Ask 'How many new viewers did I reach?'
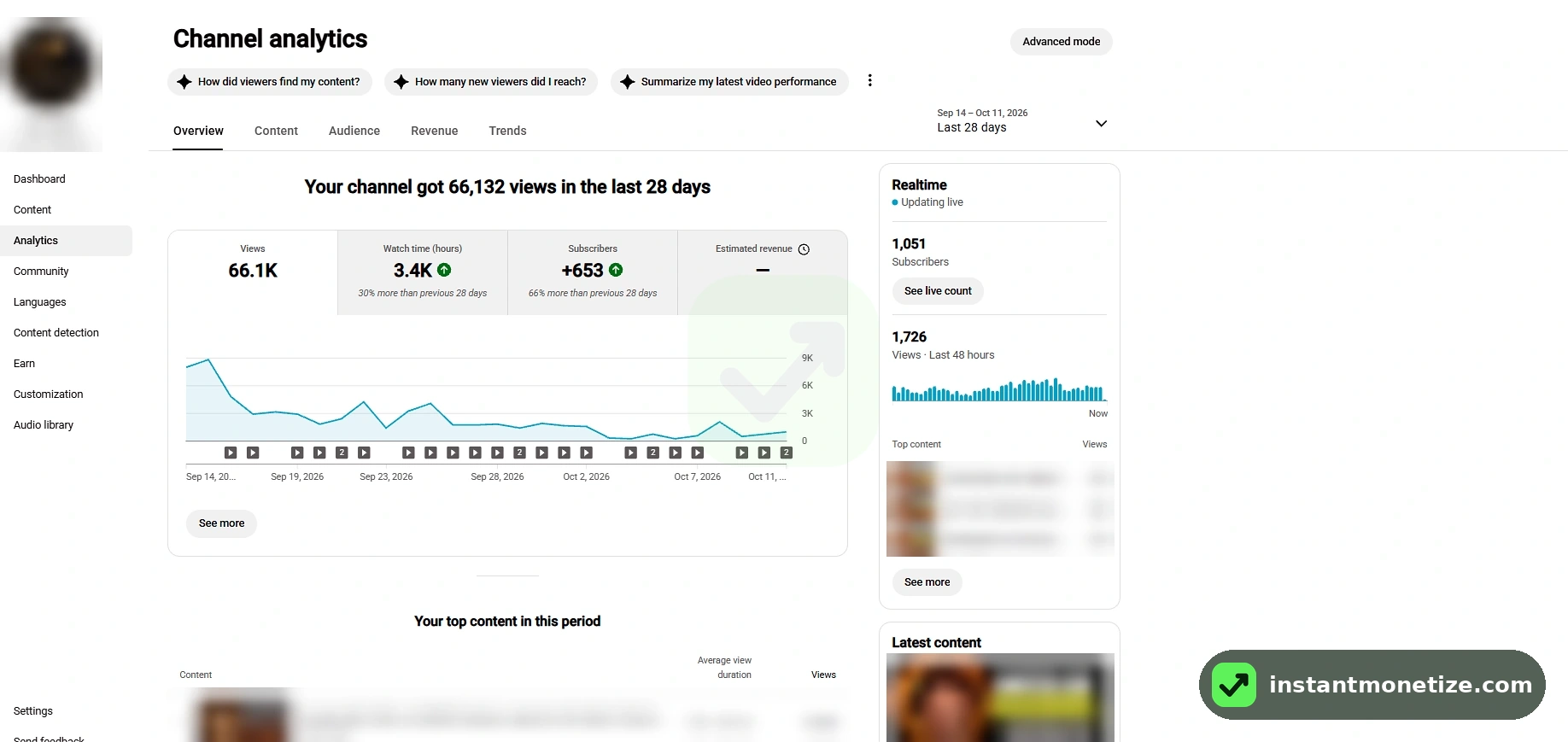This screenshot has height=742, width=1568. click(491, 82)
